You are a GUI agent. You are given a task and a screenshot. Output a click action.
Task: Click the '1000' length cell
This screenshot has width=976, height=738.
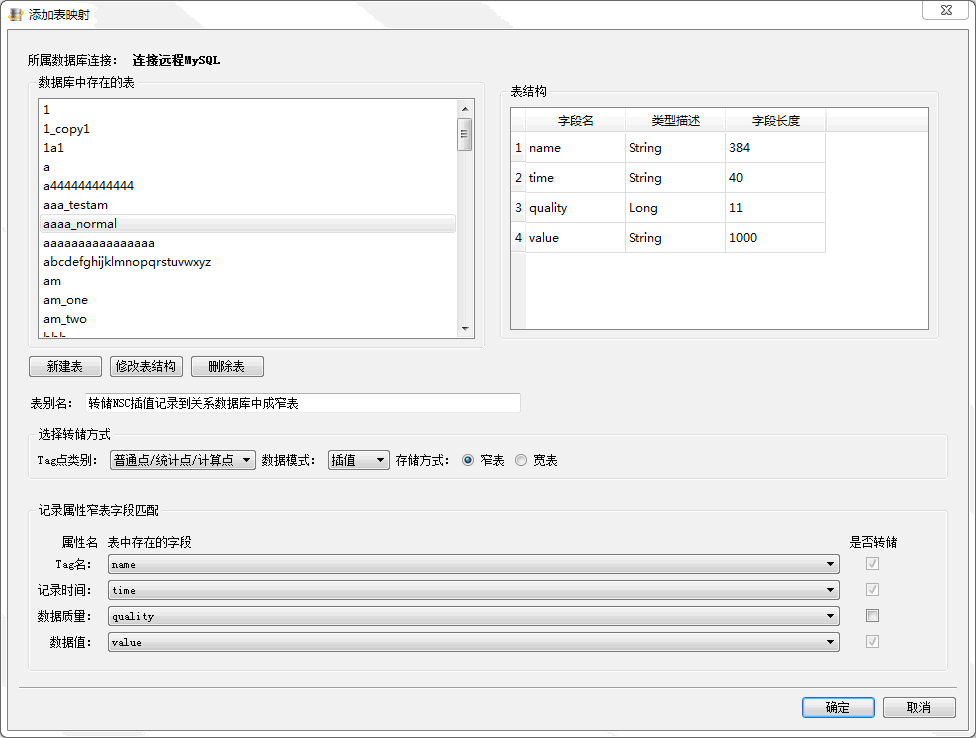tap(776, 238)
